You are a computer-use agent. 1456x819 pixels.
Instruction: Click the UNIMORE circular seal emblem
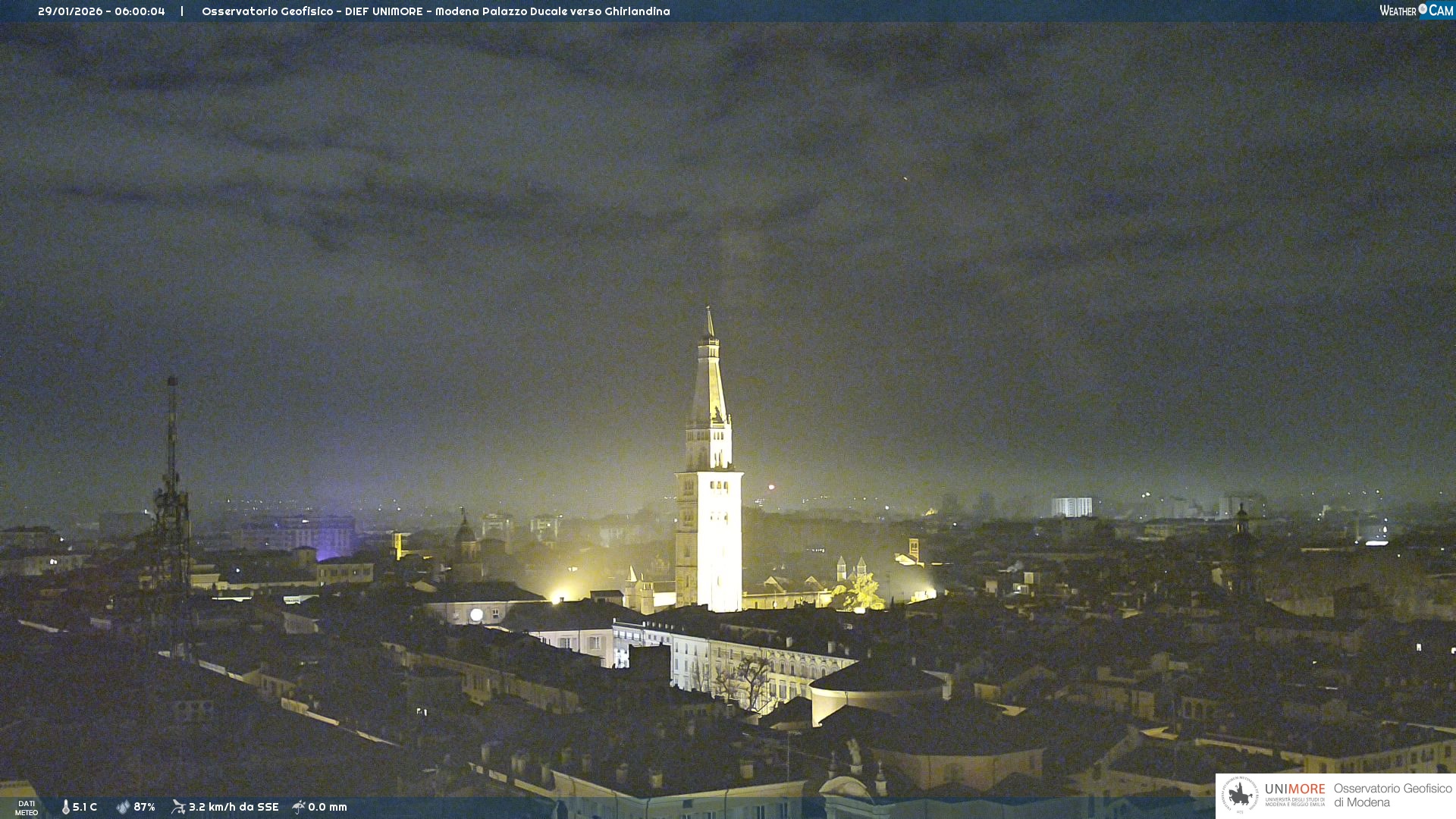click(1240, 795)
